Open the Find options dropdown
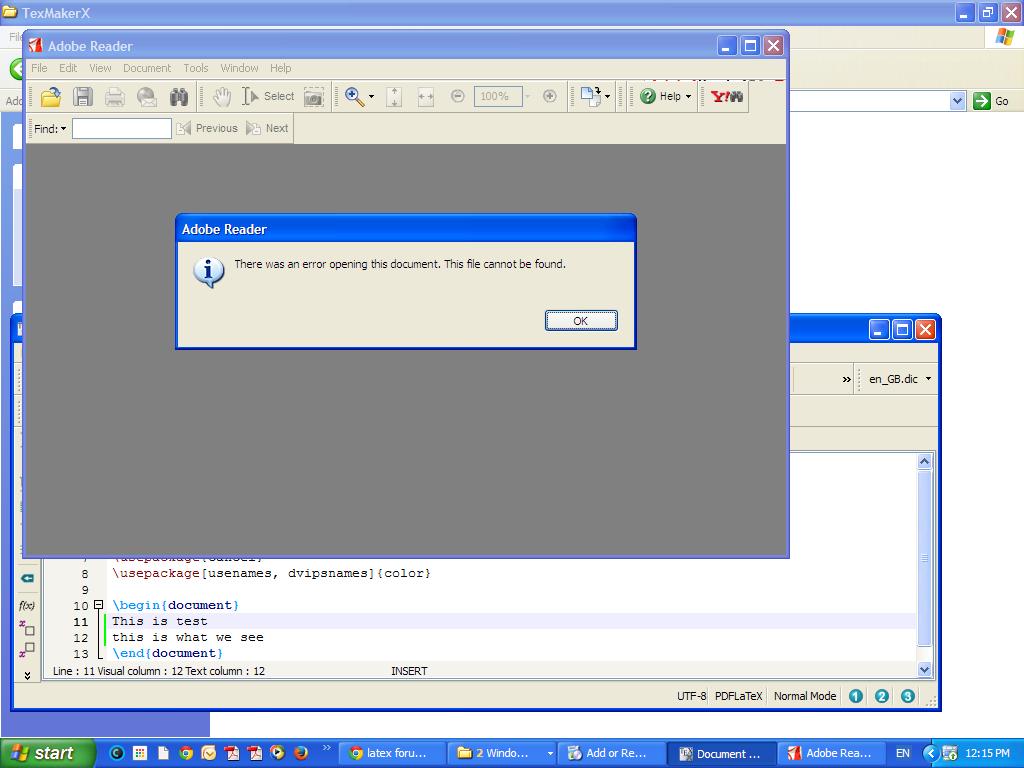This screenshot has height=768, width=1024. click(50, 129)
